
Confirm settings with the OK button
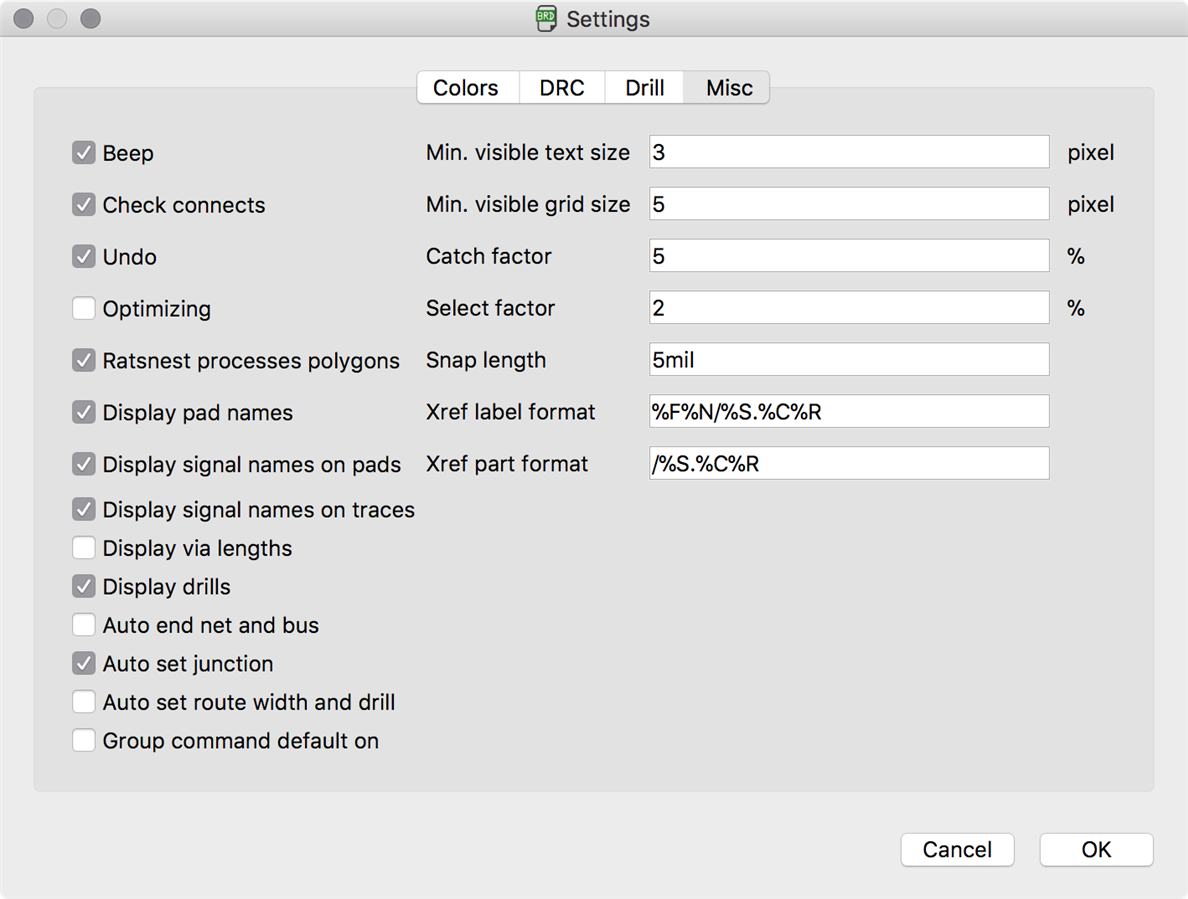(1096, 850)
